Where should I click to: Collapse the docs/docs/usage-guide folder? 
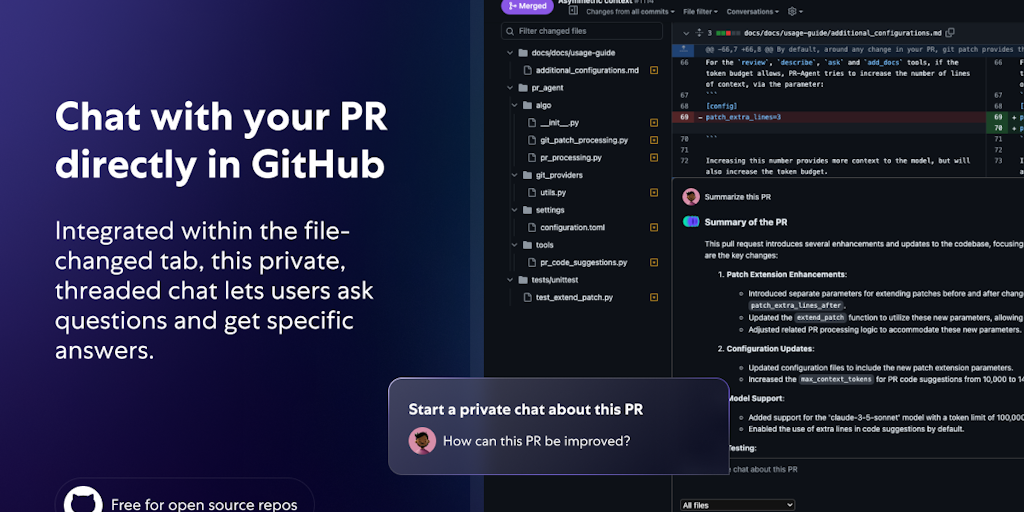(x=509, y=53)
